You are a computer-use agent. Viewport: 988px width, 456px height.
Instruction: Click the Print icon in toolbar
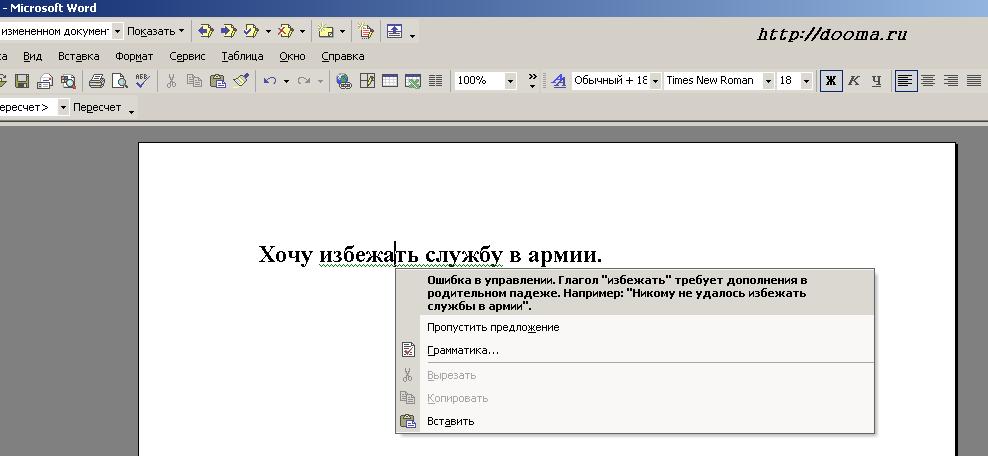97,81
